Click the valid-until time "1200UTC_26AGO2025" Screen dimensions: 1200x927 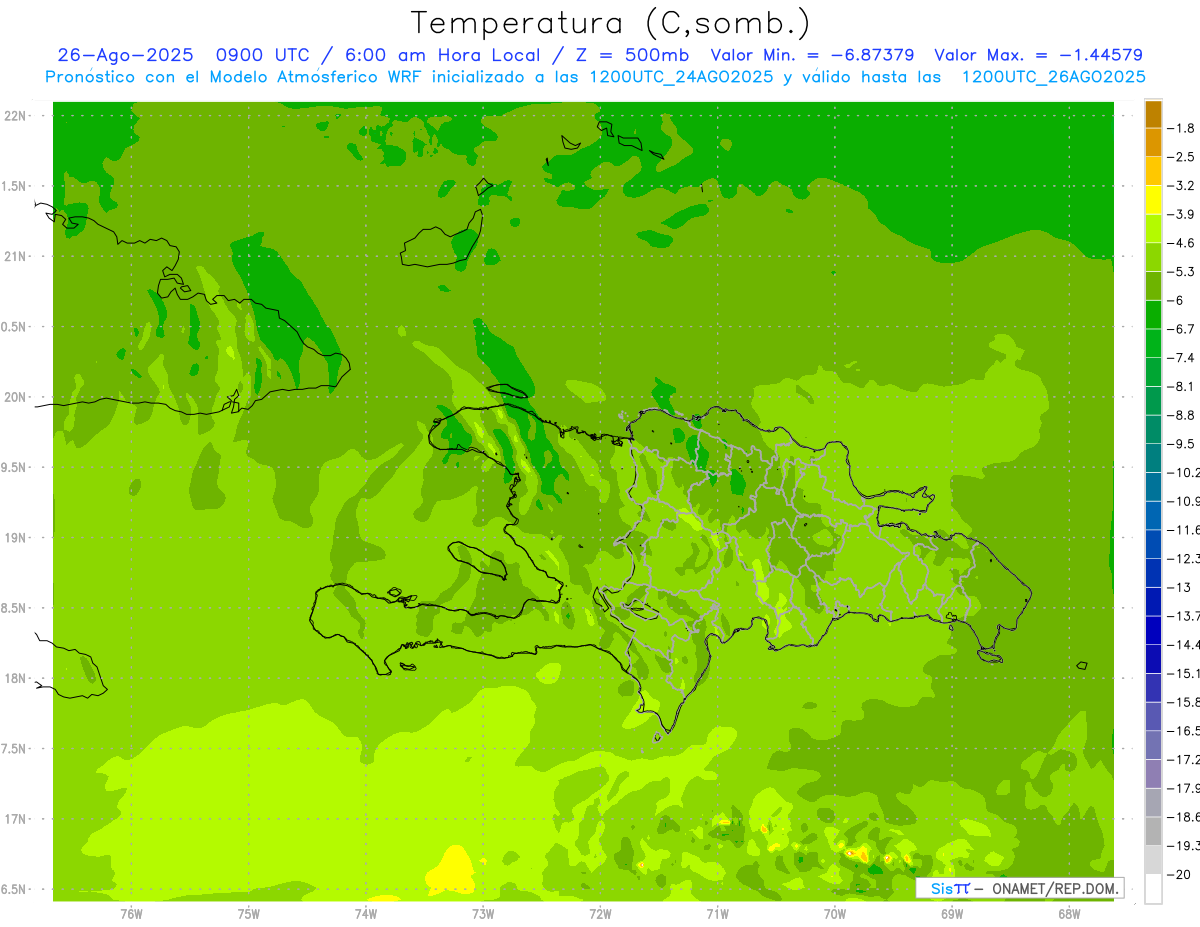click(1054, 77)
